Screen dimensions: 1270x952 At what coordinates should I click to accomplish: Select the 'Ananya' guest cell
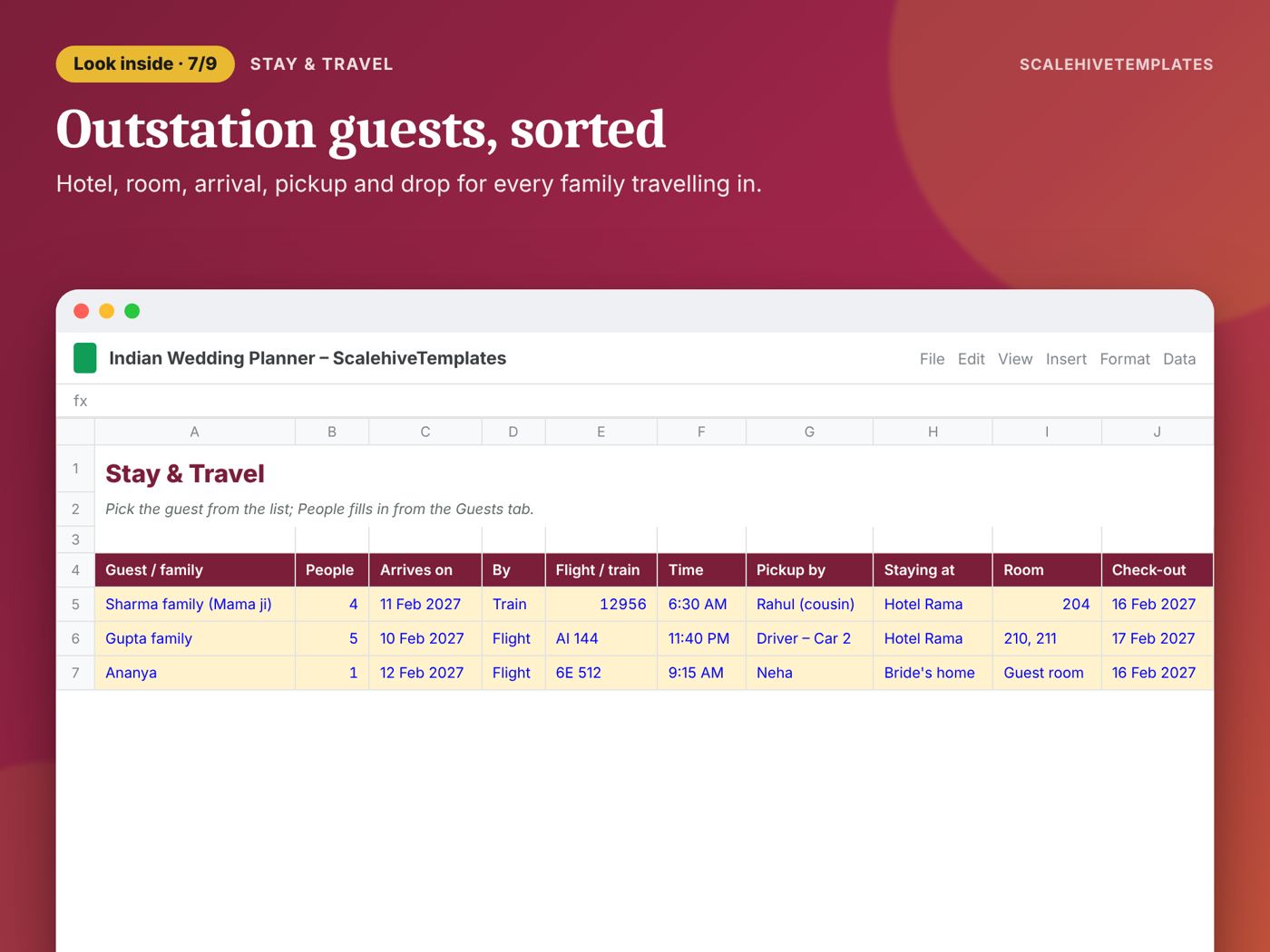pos(195,673)
